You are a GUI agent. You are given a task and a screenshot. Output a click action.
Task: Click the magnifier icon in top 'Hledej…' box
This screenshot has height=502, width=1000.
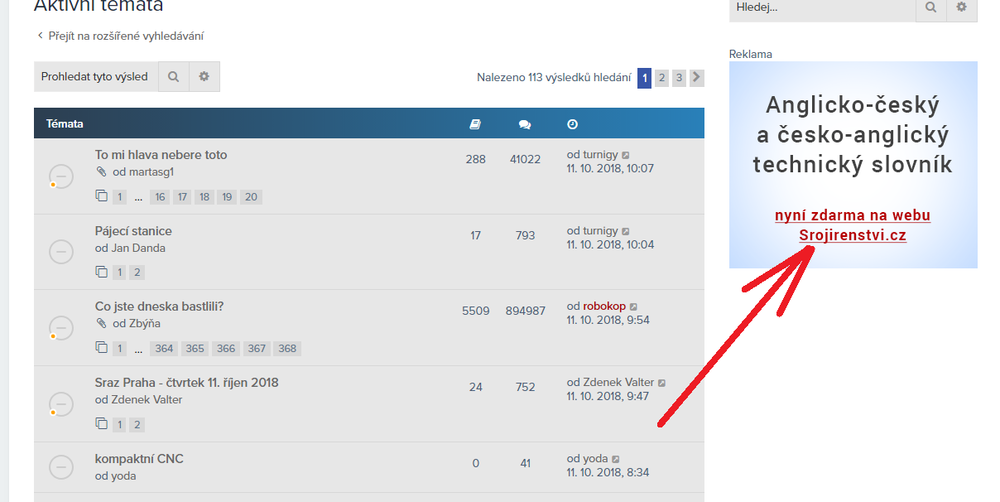pos(931,7)
